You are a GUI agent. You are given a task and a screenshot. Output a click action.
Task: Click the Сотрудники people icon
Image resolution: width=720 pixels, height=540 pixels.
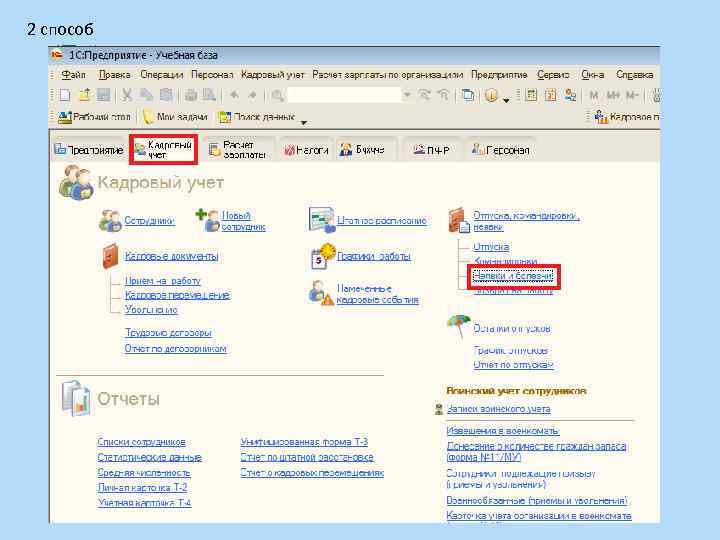(110, 221)
